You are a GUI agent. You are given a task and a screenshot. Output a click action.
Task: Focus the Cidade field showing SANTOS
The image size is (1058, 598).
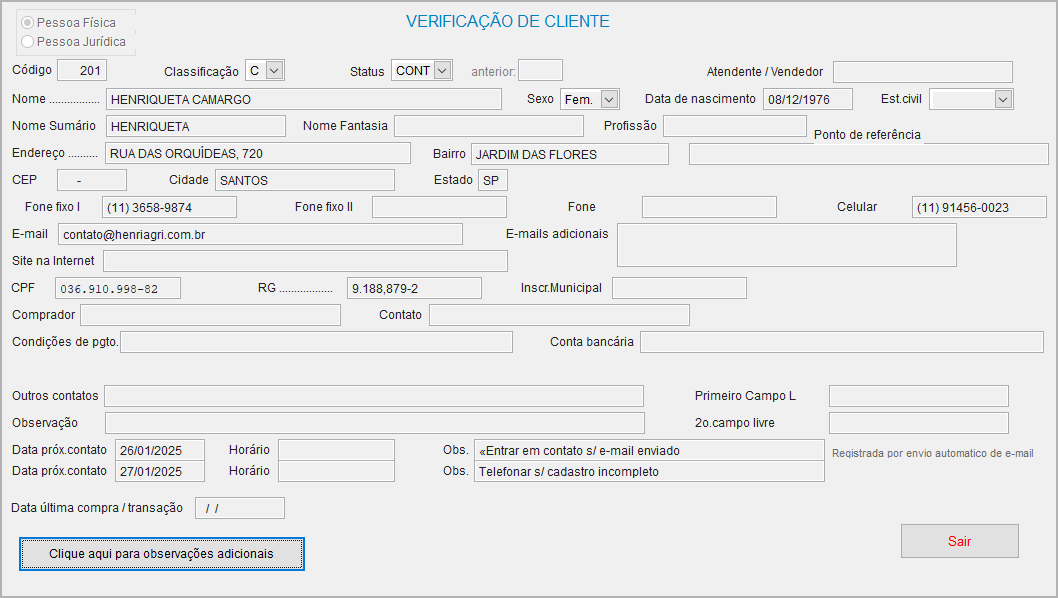(305, 180)
